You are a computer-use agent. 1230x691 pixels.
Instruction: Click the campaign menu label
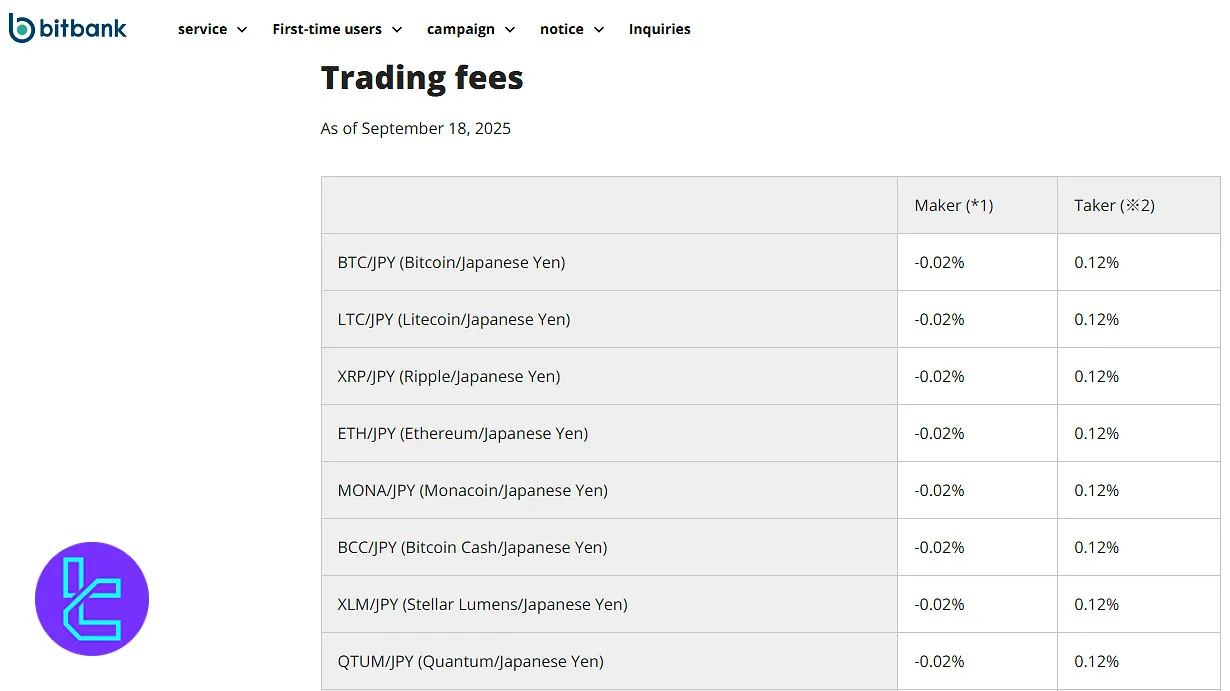pyautogui.click(x=460, y=29)
